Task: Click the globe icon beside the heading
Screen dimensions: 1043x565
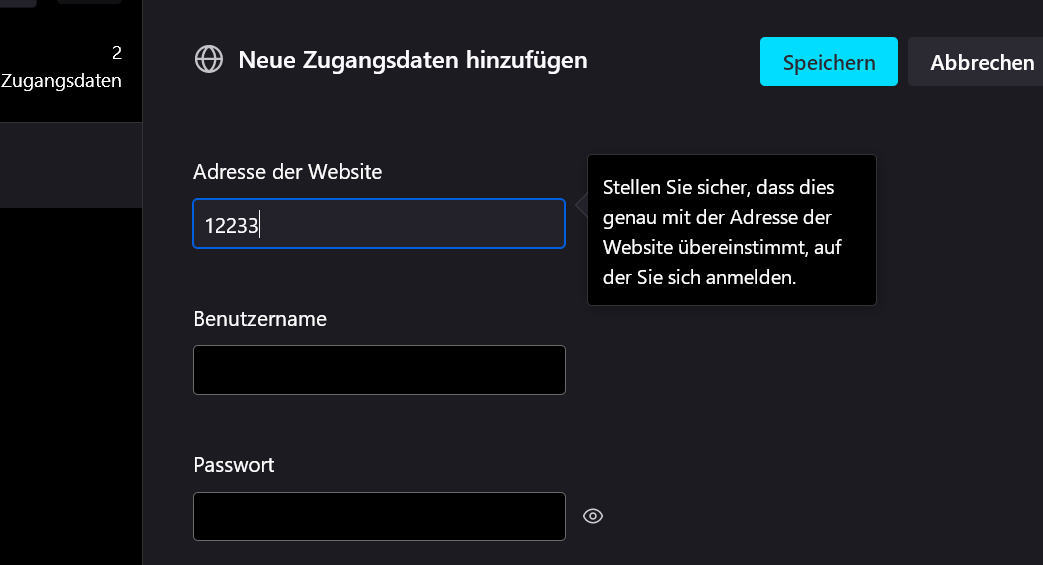Action: [208, 60]
